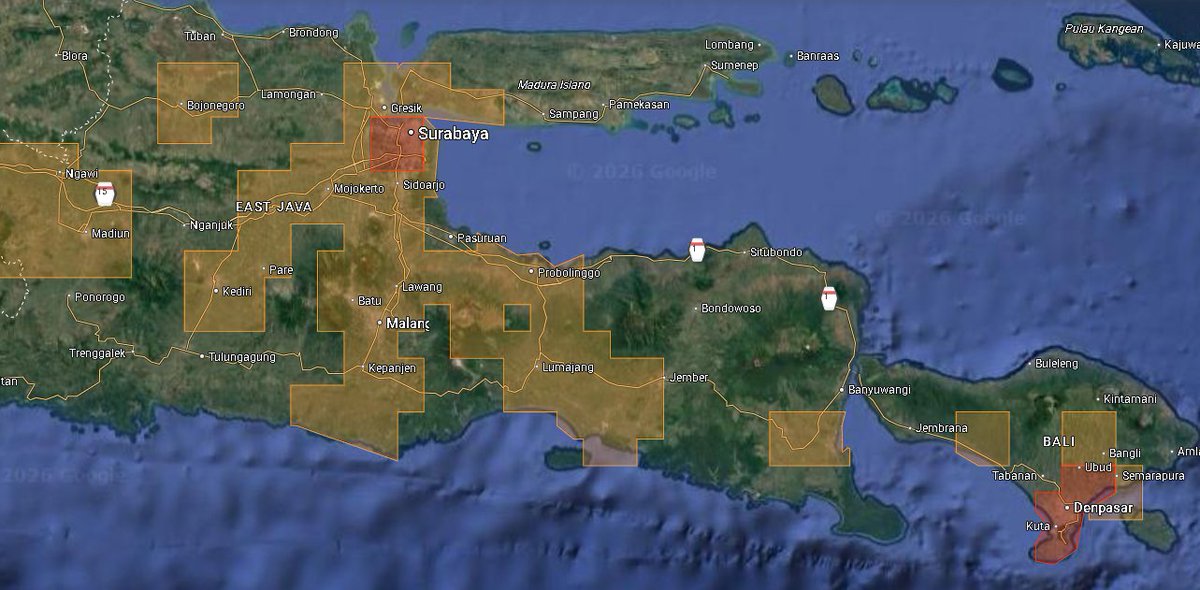Select the Banyuwangi label
1200x590 pixels.
(x=881, y=389)
